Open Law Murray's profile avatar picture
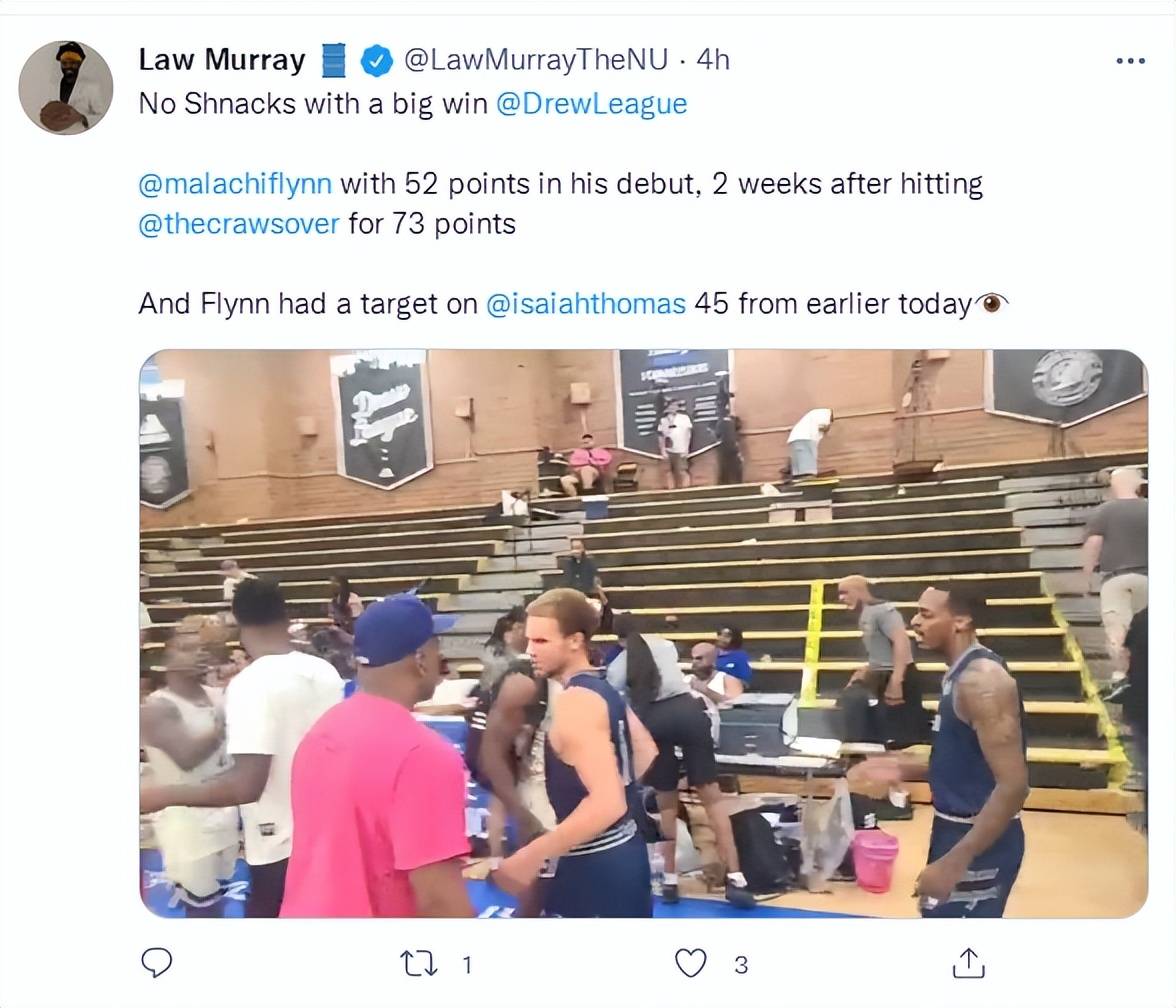Viewport: 1176px width, 1008px height. (x=66, y=87)
